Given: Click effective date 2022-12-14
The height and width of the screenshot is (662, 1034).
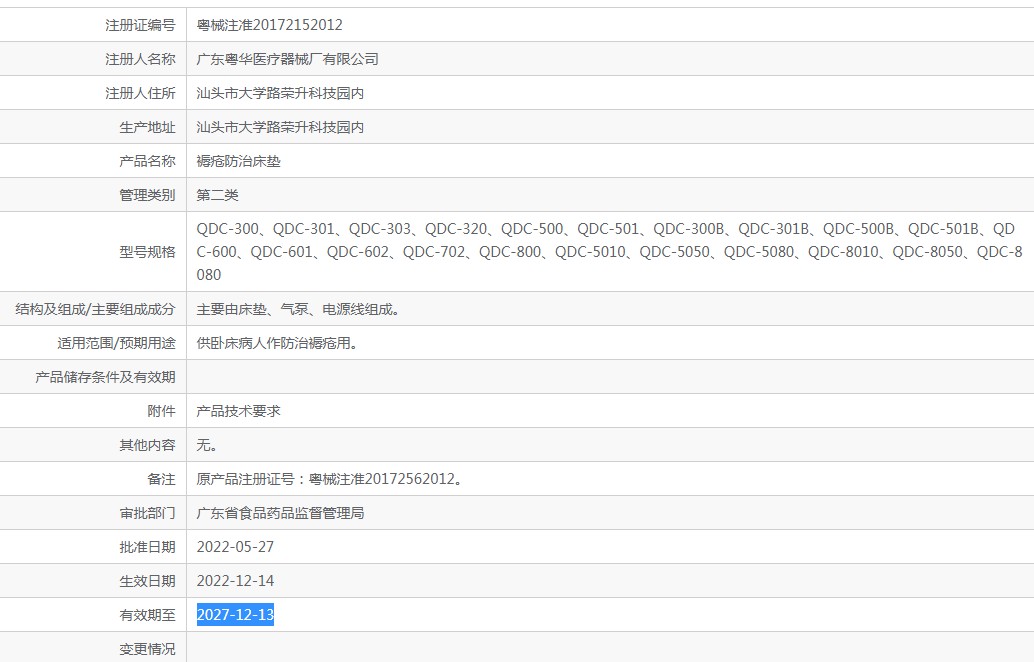Looking at the screenshot, I should point(235,581).
